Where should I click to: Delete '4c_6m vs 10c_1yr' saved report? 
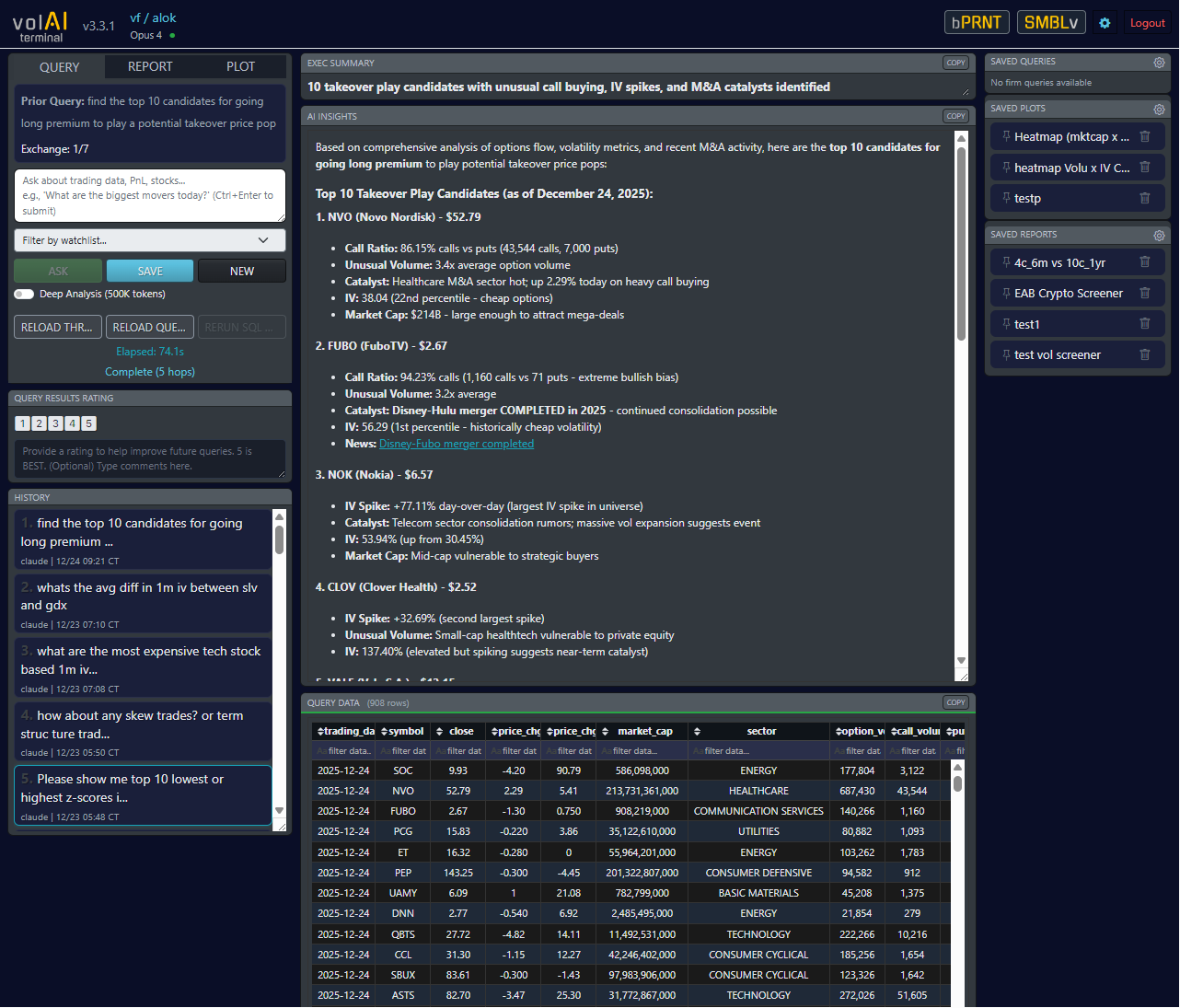coord(1145,262)
